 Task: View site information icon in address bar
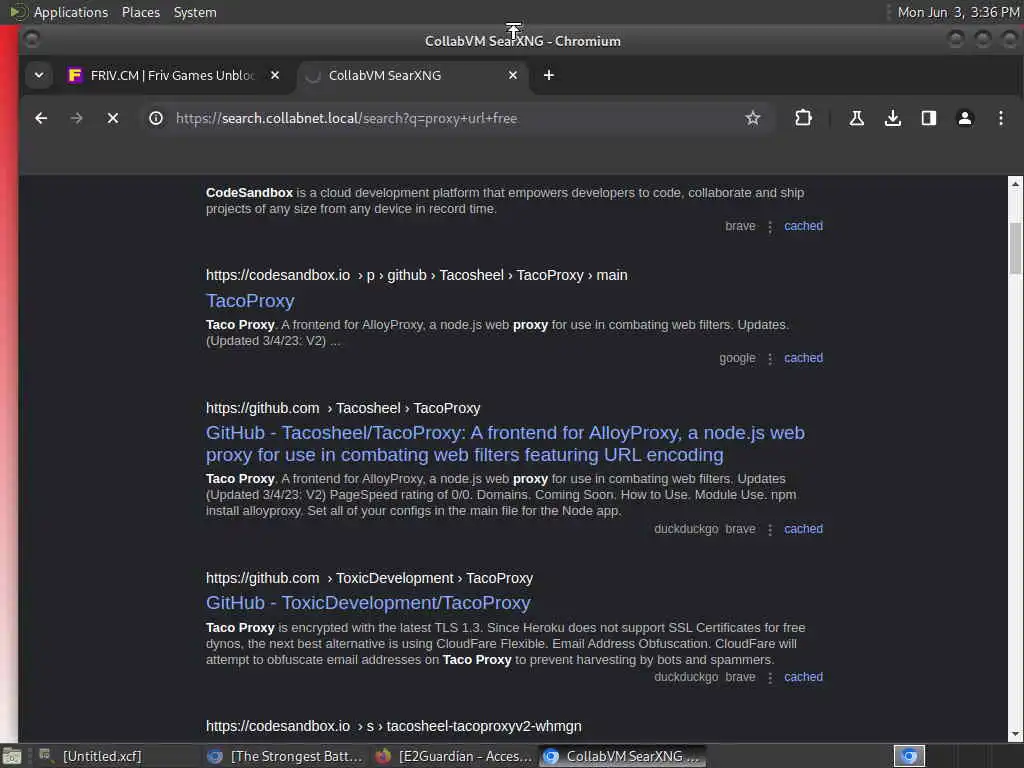pyautogui.click(x=155, y=118)
